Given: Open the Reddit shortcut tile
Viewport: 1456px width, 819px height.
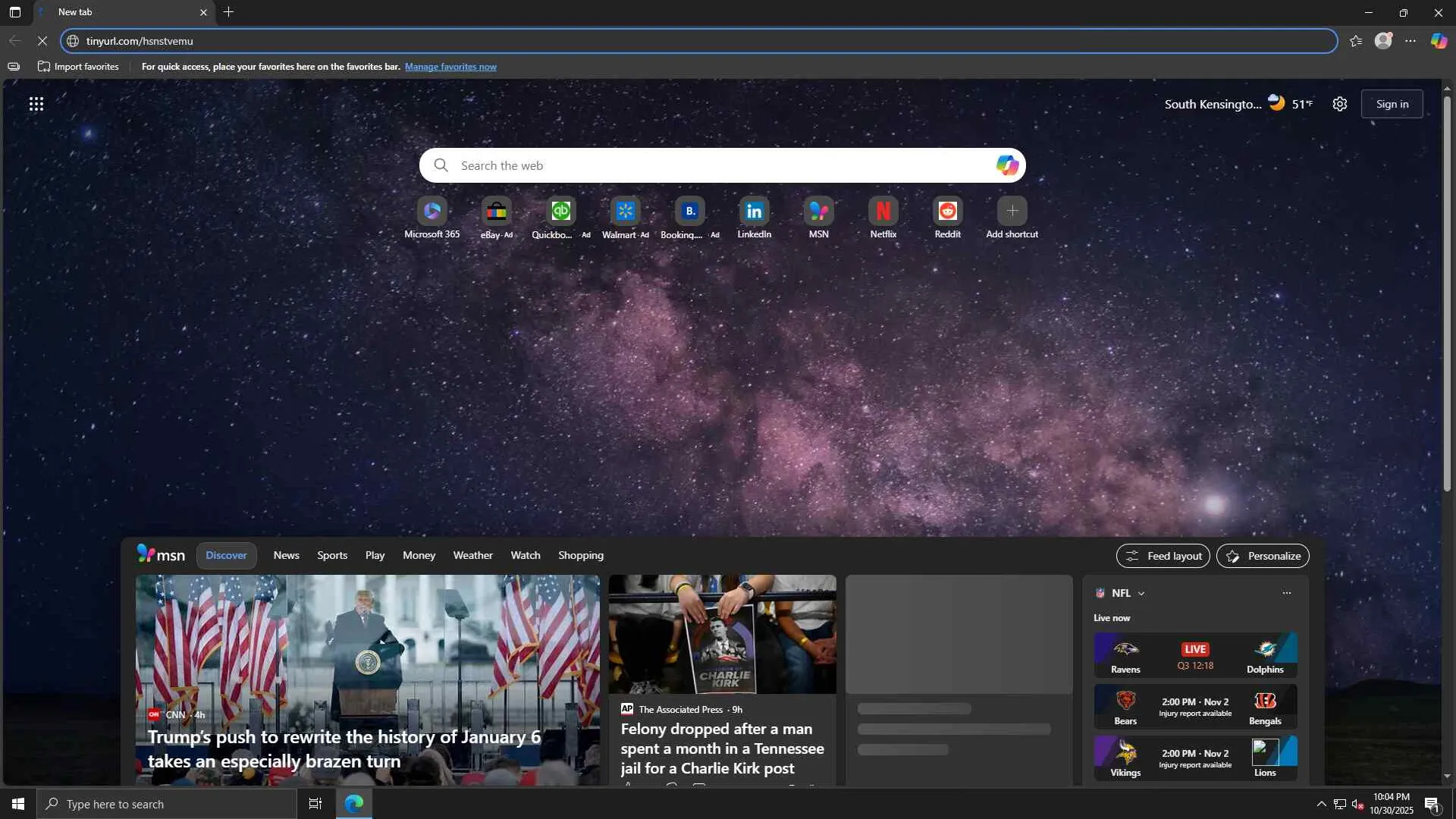Looking at the screenshot, I should [x=947, y=212].
